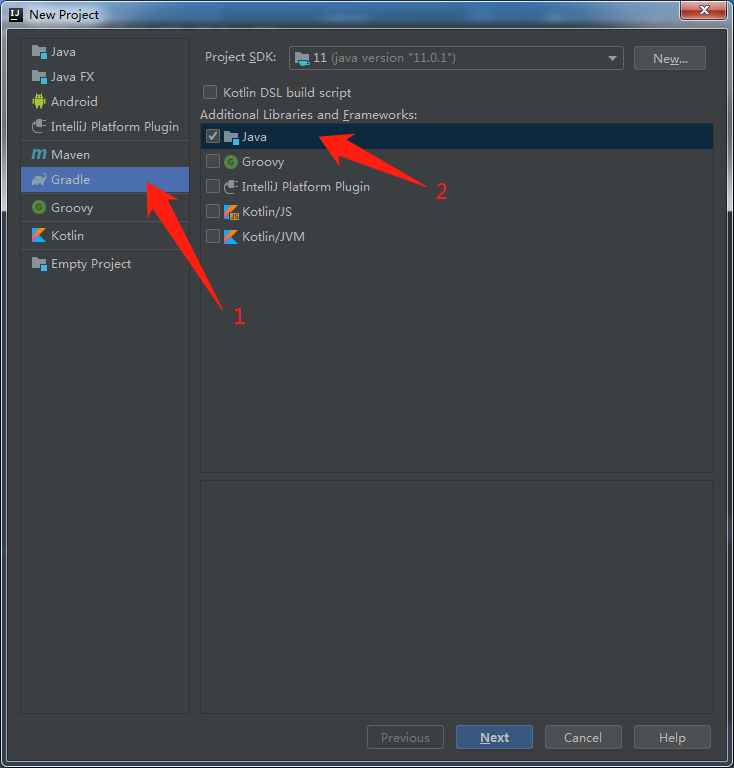Select the Java FX project icon
The width and height of the screenshot is (734, 768).
point(39,76)
